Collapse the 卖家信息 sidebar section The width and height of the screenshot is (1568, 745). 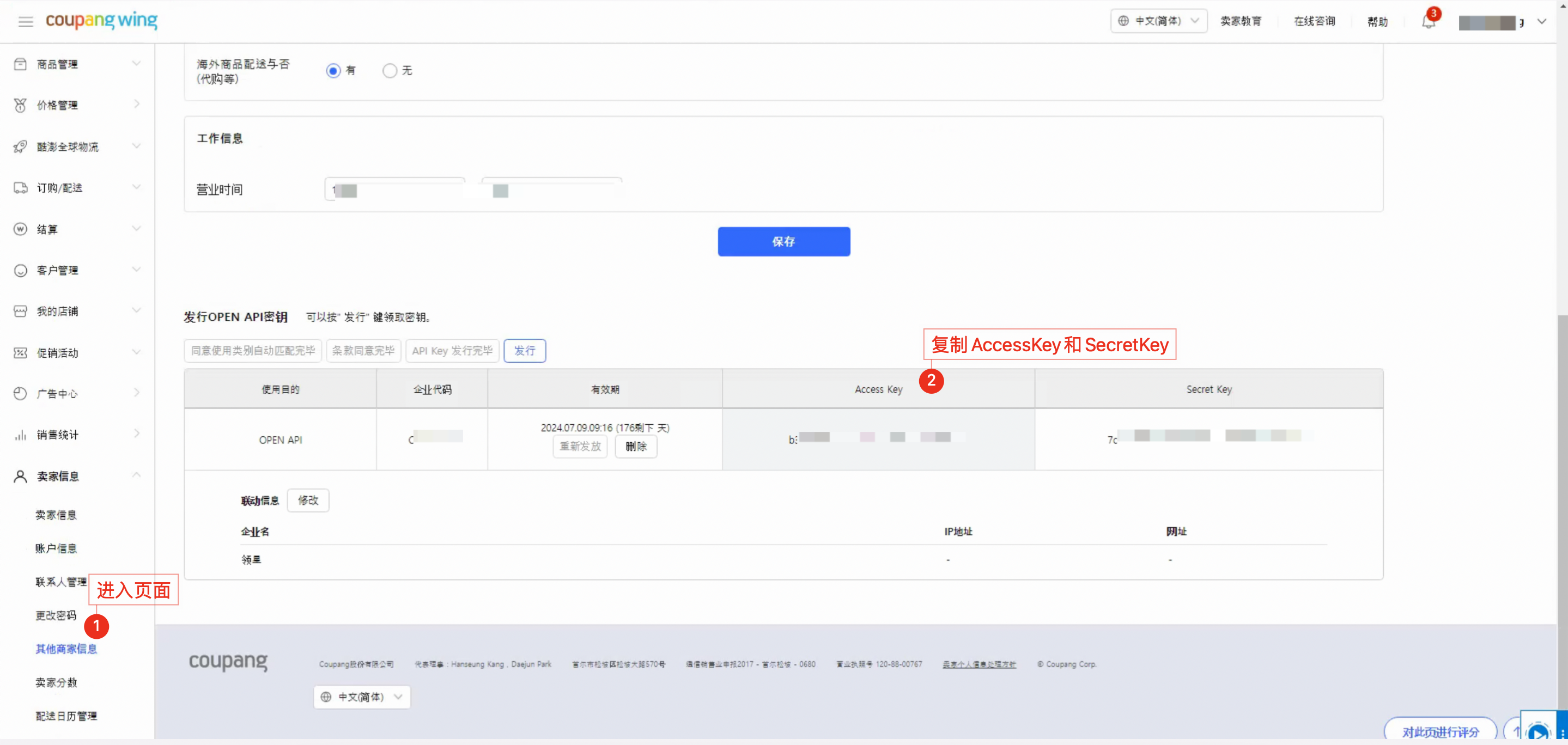136,475
